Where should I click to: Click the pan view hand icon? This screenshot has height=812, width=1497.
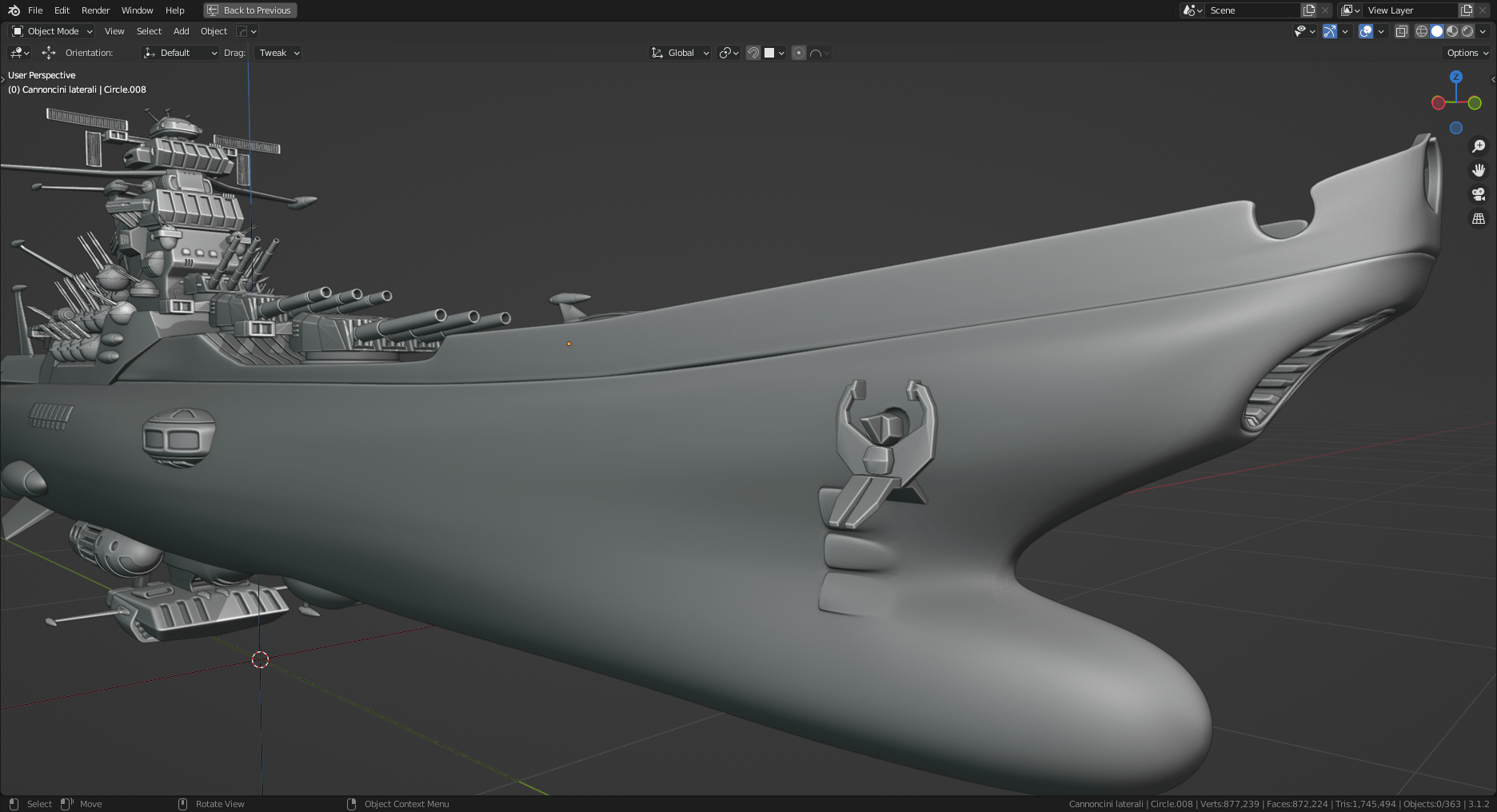tap(1479, 170)
